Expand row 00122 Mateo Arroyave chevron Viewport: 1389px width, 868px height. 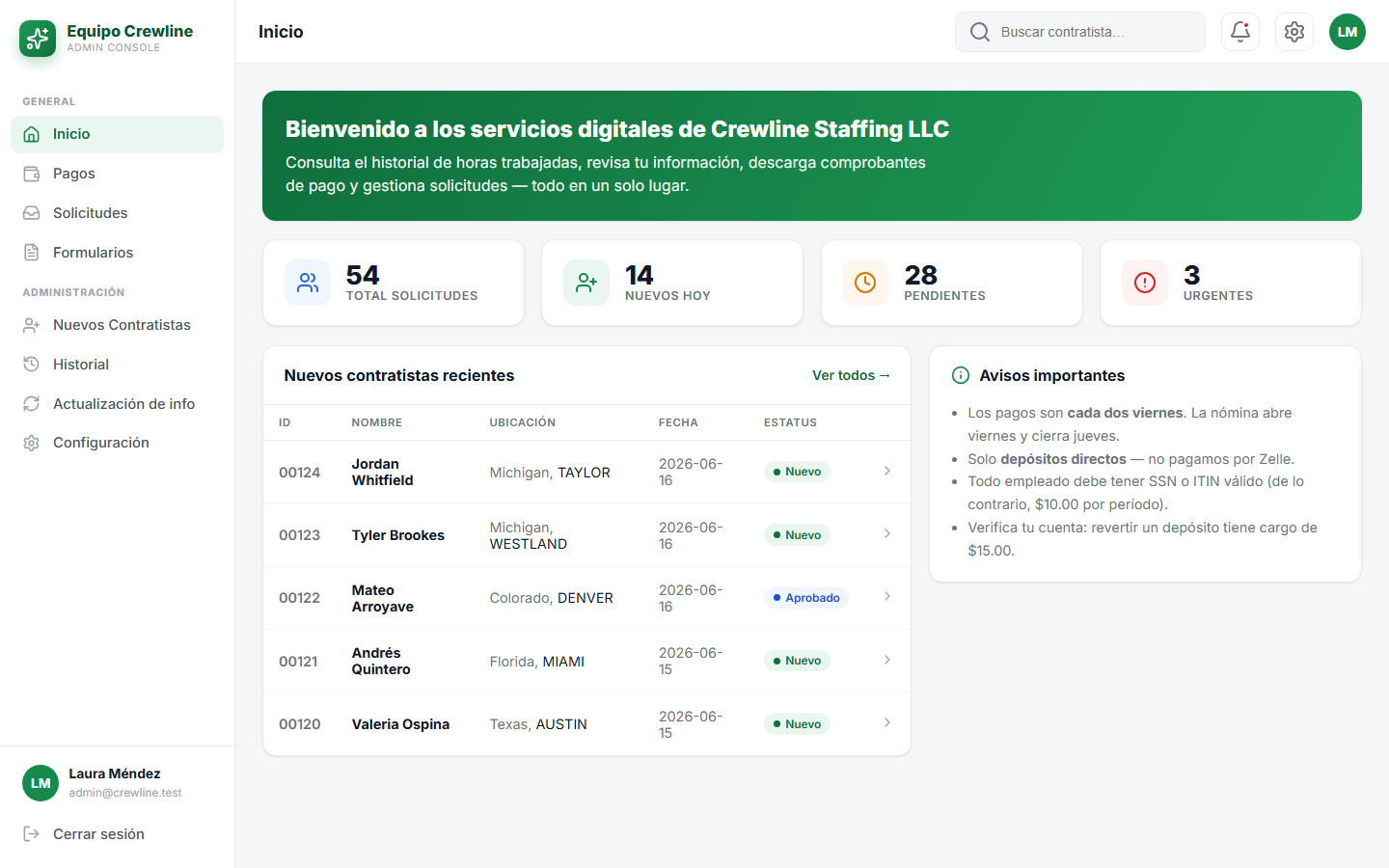tap(887, 596)
